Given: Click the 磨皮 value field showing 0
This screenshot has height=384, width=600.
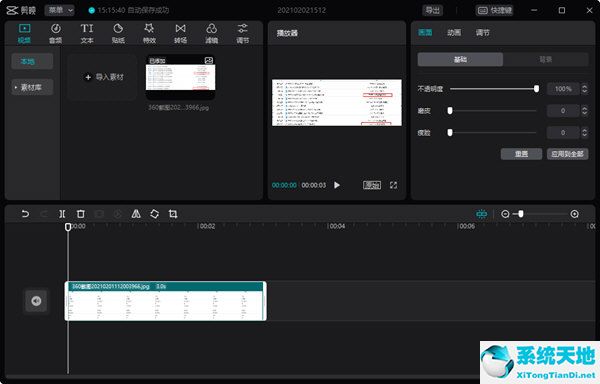Looking at the screenshot, I should point(563,111).
